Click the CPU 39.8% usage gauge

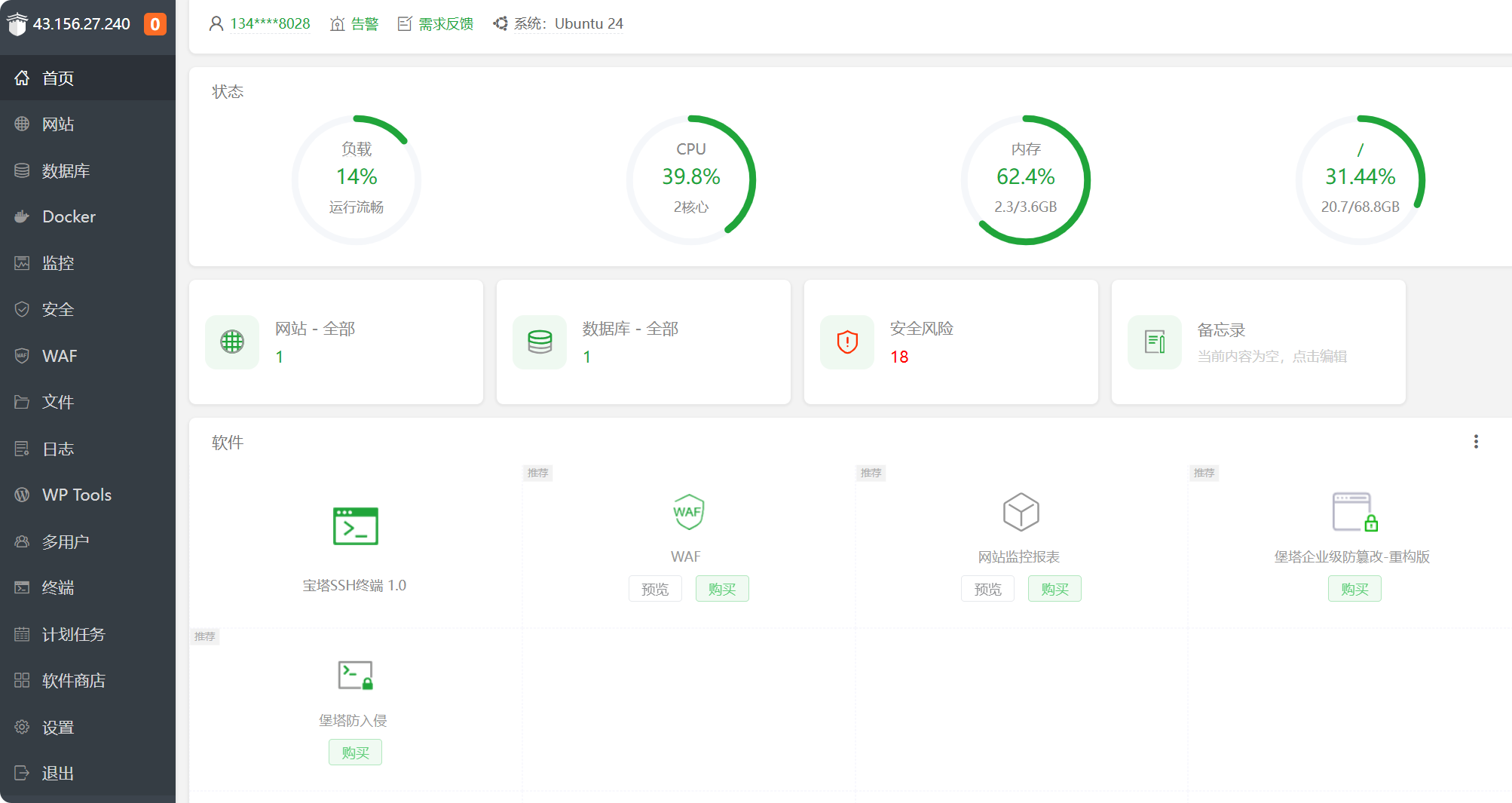(x=691, y=179)
